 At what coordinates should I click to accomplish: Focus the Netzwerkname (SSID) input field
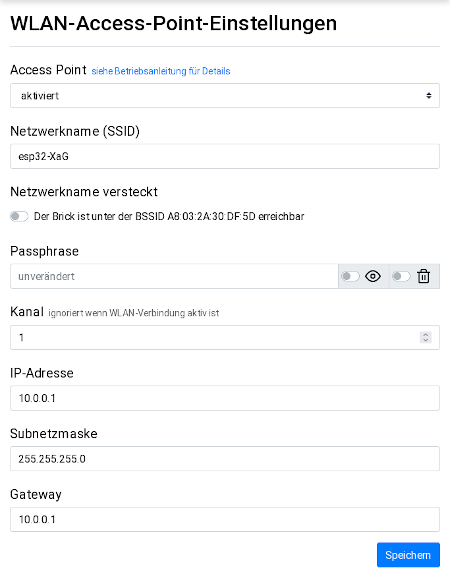(x=225, y=156)
